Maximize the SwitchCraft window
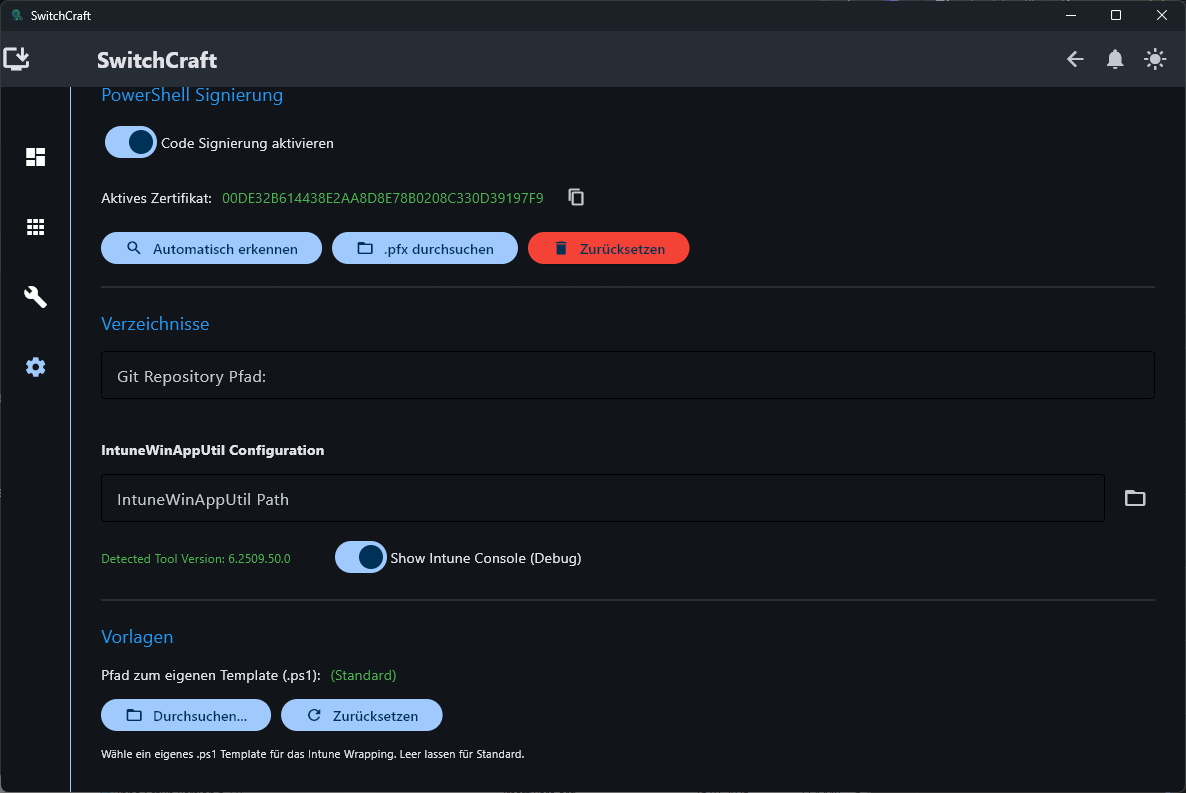1186x793 pixels. click(1116, 15)
